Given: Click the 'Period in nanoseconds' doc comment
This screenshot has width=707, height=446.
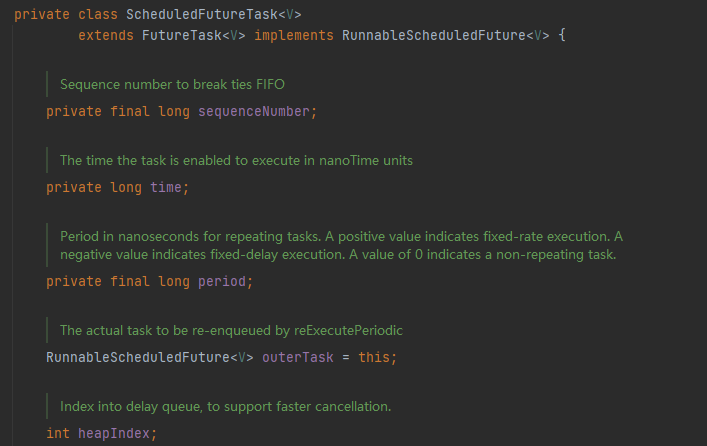Looking at the screenshot, I should pyautogui.click(x=340, y=245).
